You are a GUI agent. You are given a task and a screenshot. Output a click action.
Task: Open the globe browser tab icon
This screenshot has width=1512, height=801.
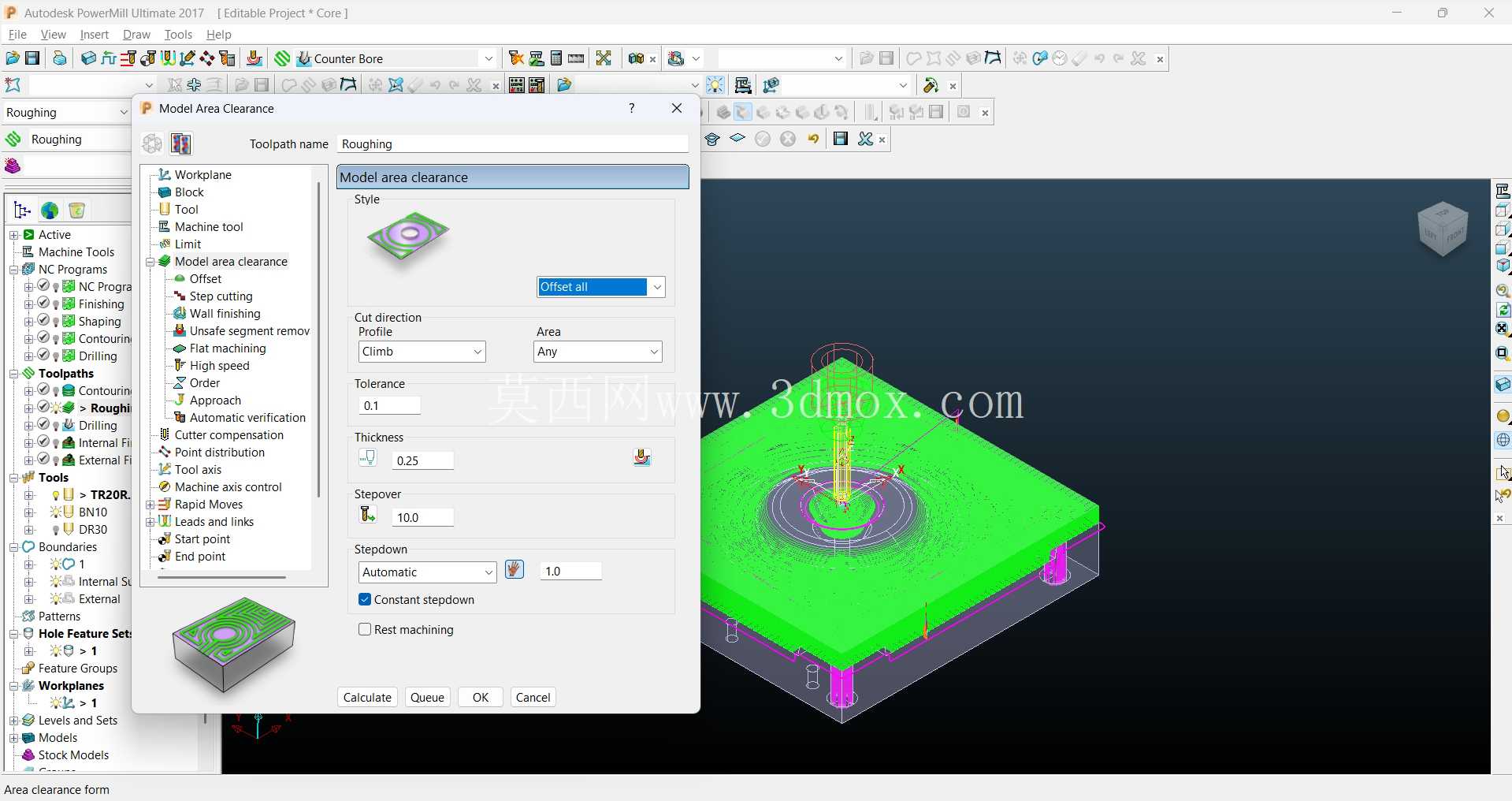click(x=50, y=210)
